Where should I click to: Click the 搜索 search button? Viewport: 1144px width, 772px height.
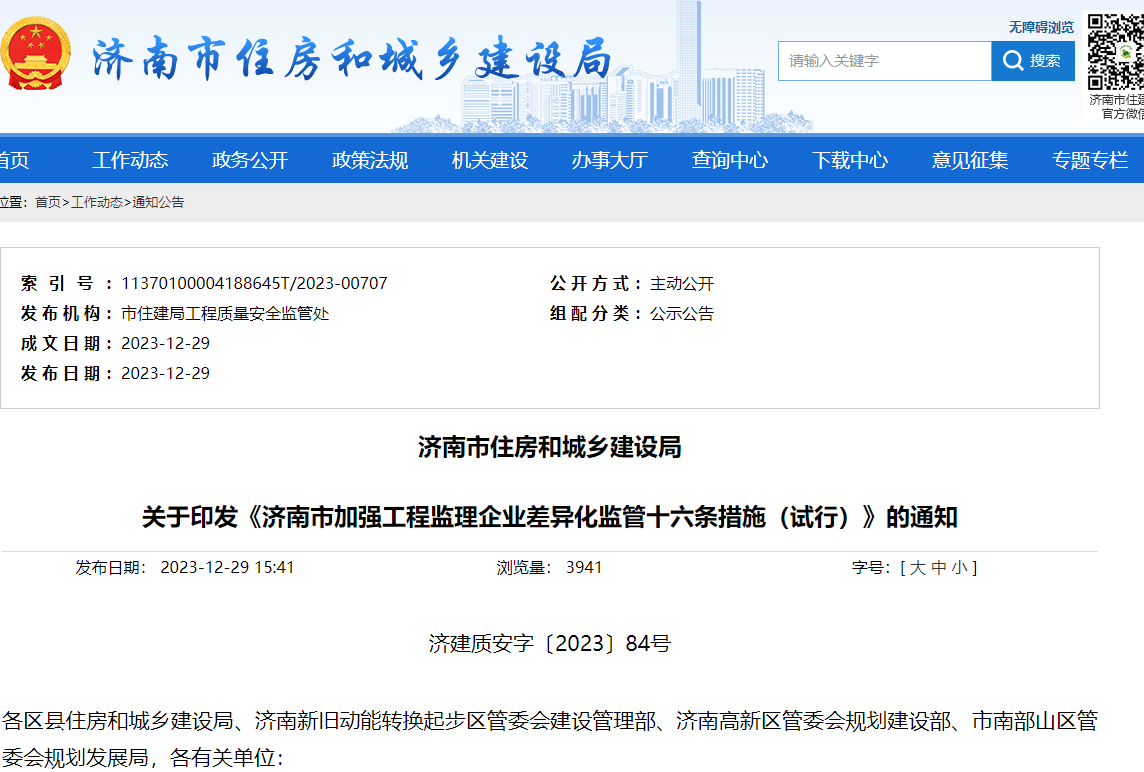click(1032, 60)
